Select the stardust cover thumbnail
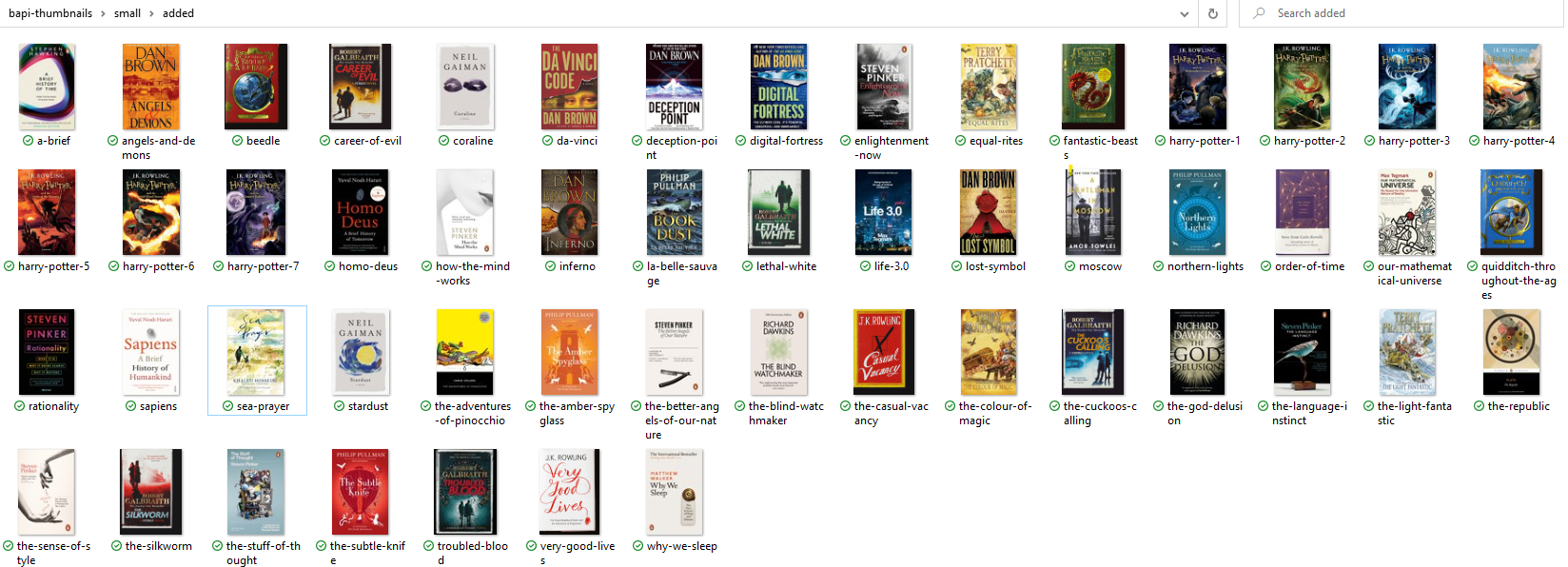 361,352
